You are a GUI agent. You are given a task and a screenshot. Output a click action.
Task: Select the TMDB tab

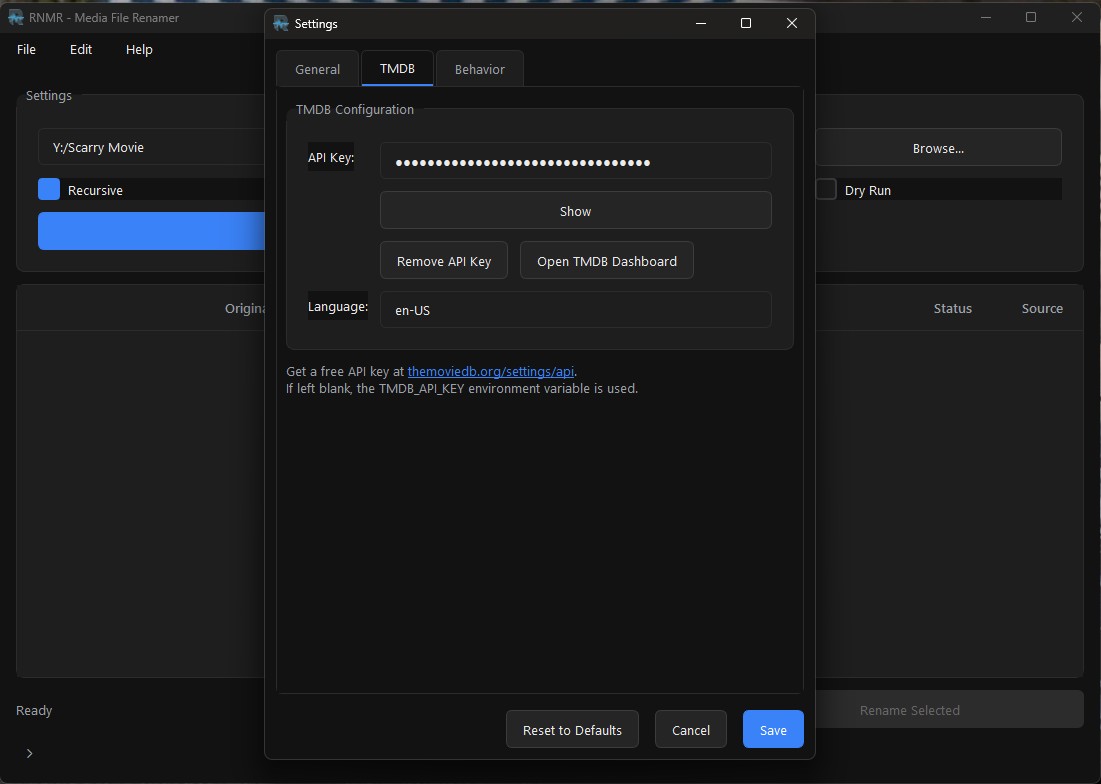pos(397,69)
